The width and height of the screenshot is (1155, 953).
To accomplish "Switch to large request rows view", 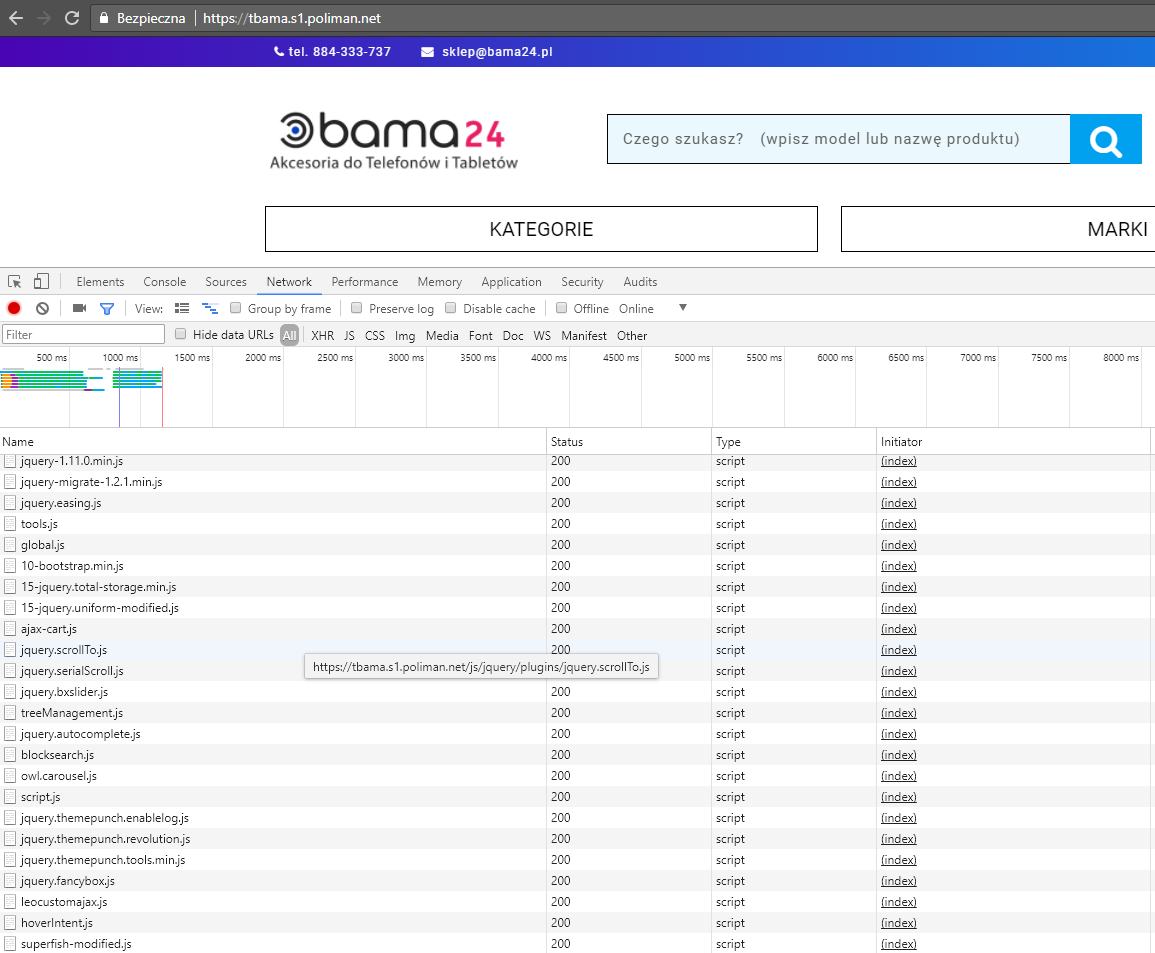I will point(182,309).
